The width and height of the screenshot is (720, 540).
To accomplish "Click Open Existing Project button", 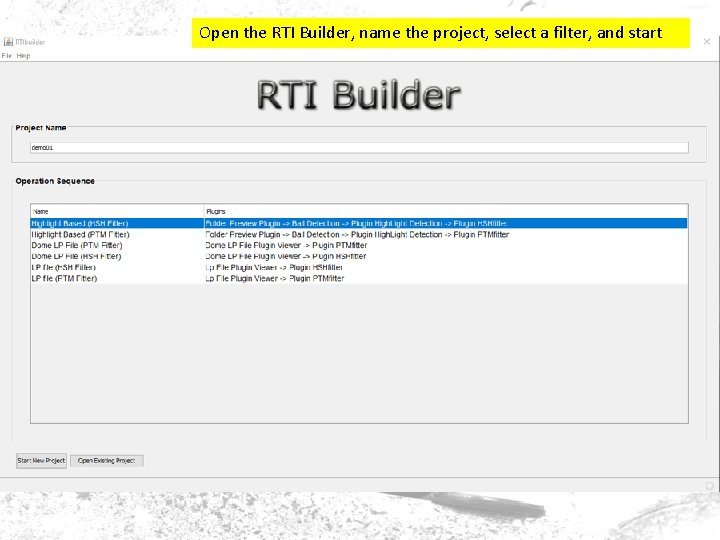I will point(107,461).
